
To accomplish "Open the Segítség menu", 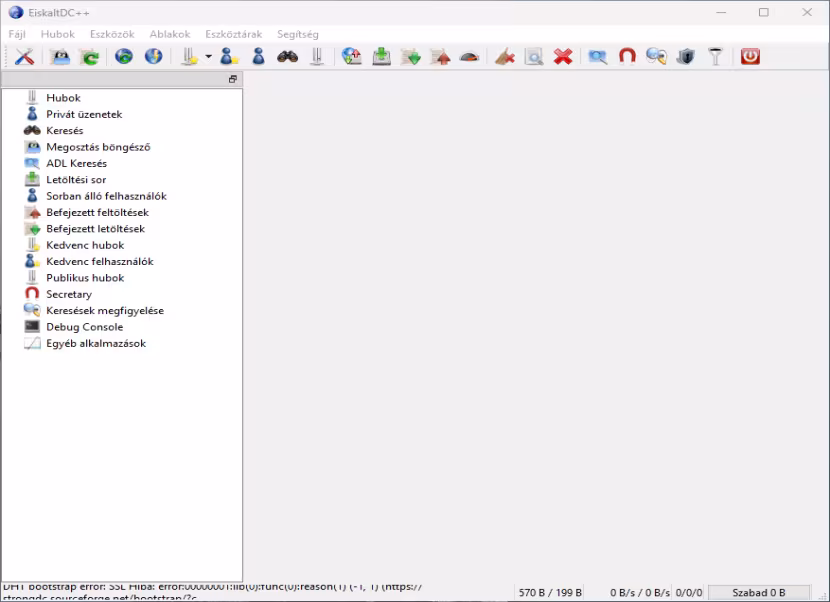I will tap(297, 34).
